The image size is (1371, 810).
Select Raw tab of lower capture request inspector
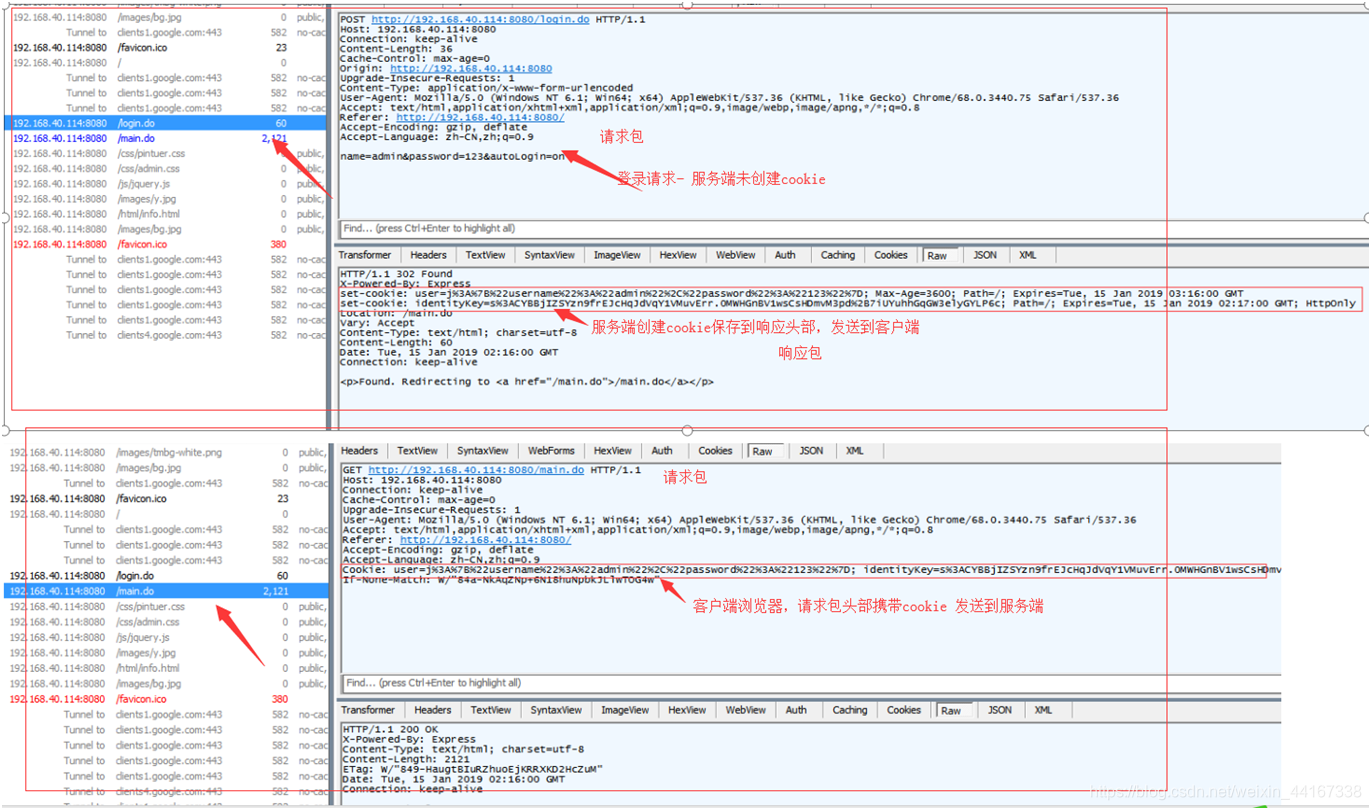click(x=763, y=452)
